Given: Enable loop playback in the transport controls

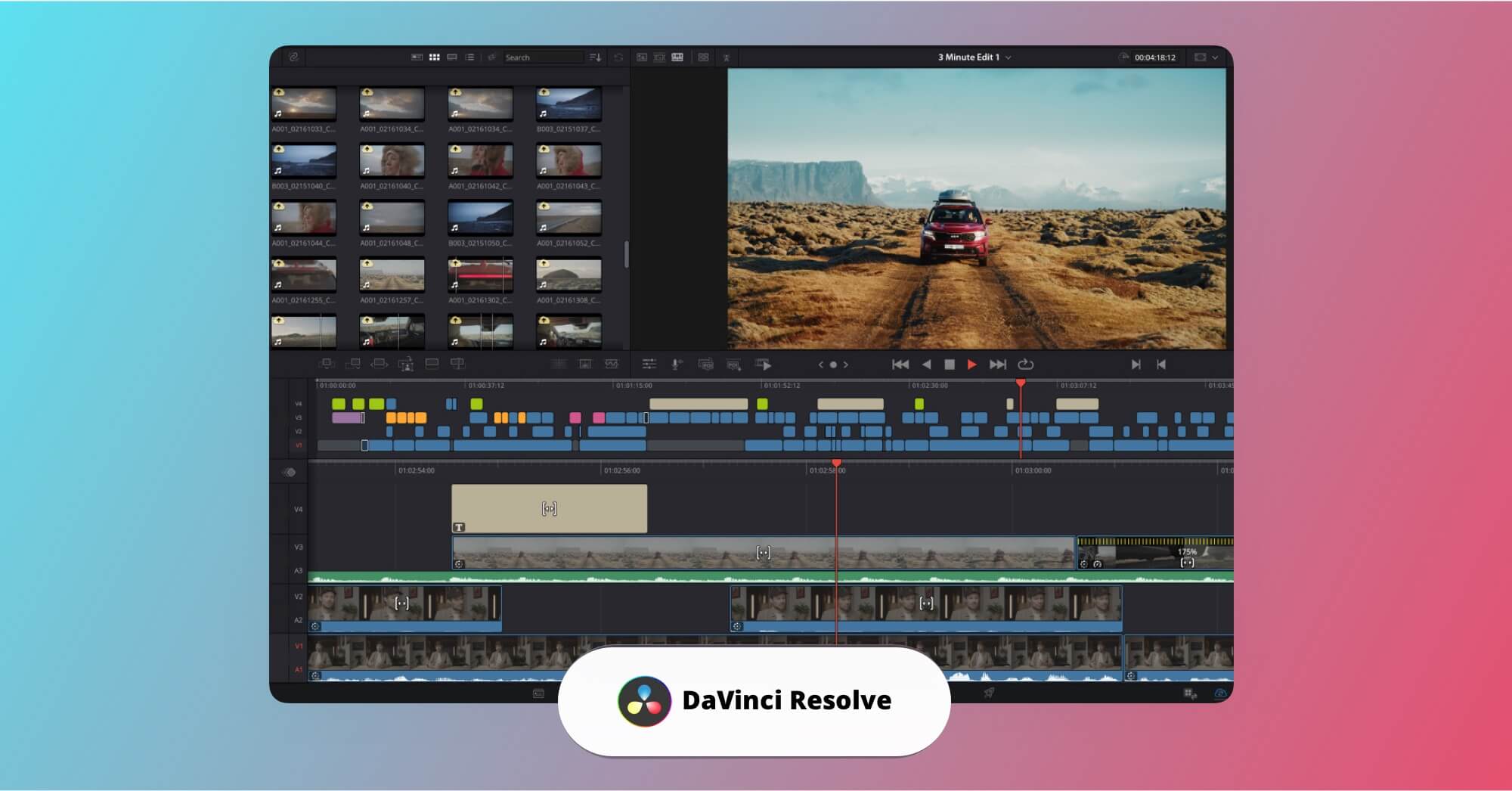Looking at the screenshot, I should pos(1026,364).
